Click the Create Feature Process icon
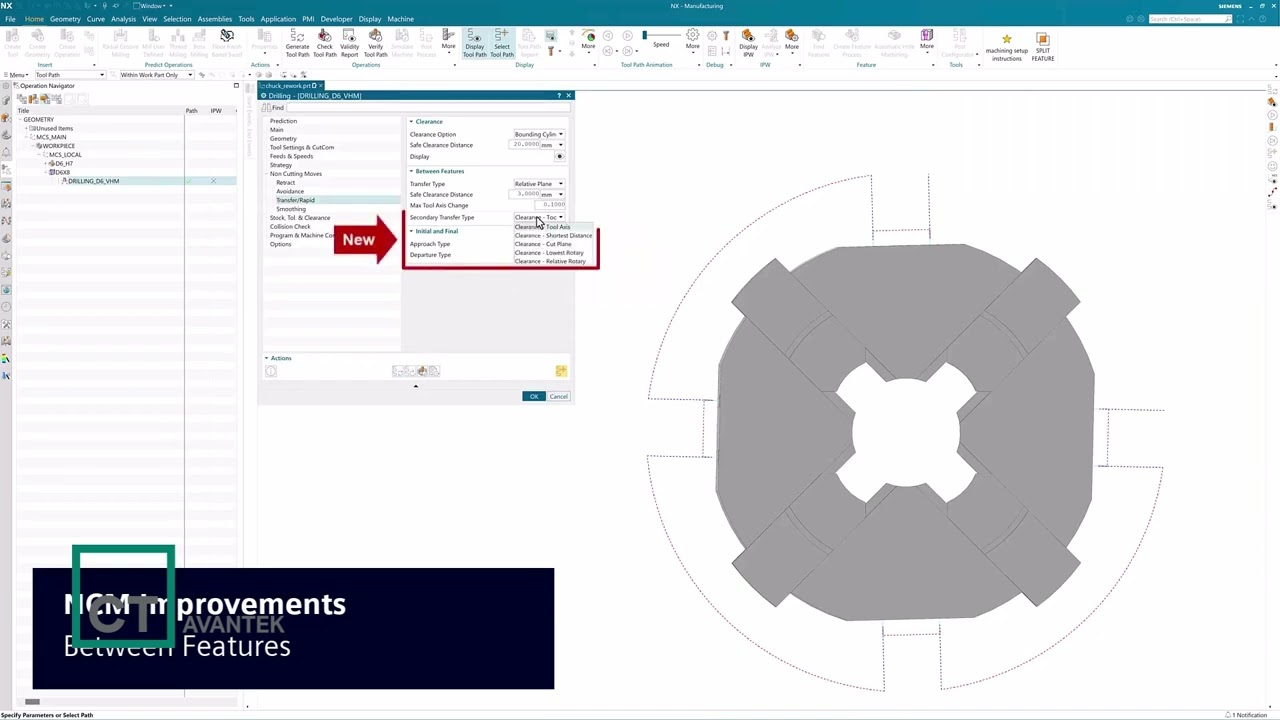The width and height of the screenshot is (1280, 720). point(852,37)
